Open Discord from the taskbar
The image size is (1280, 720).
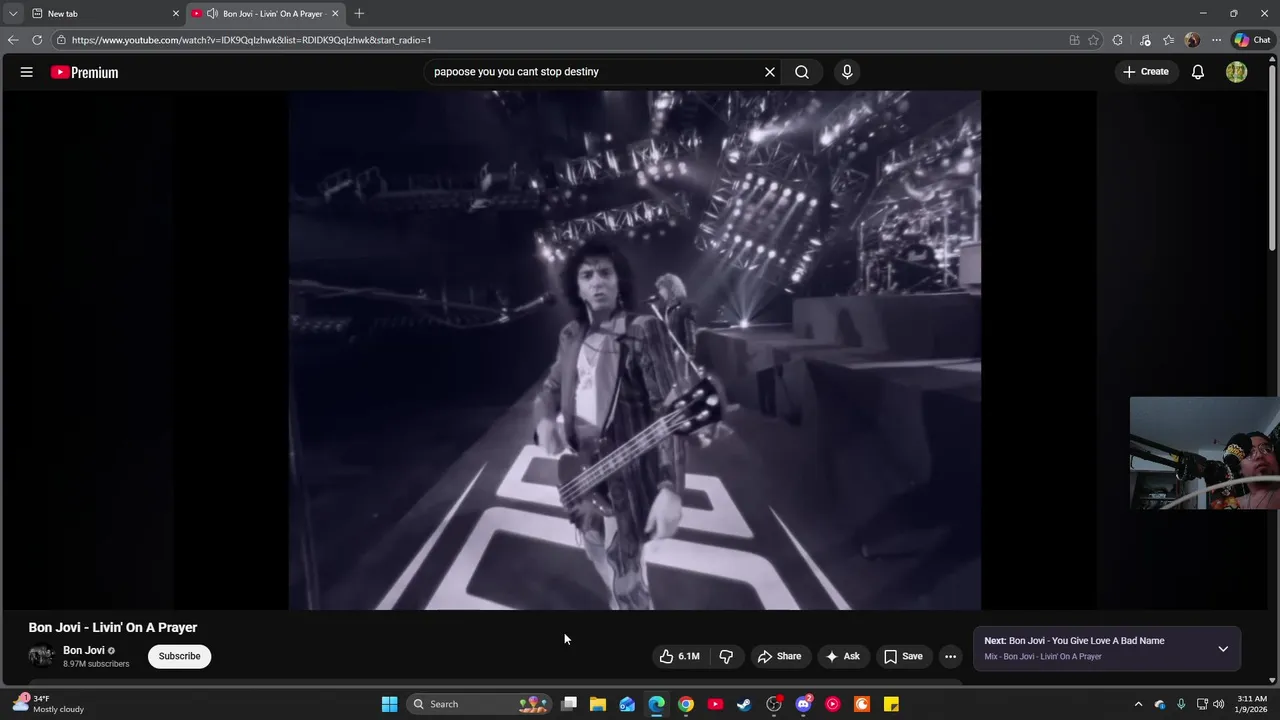[803, 704]
